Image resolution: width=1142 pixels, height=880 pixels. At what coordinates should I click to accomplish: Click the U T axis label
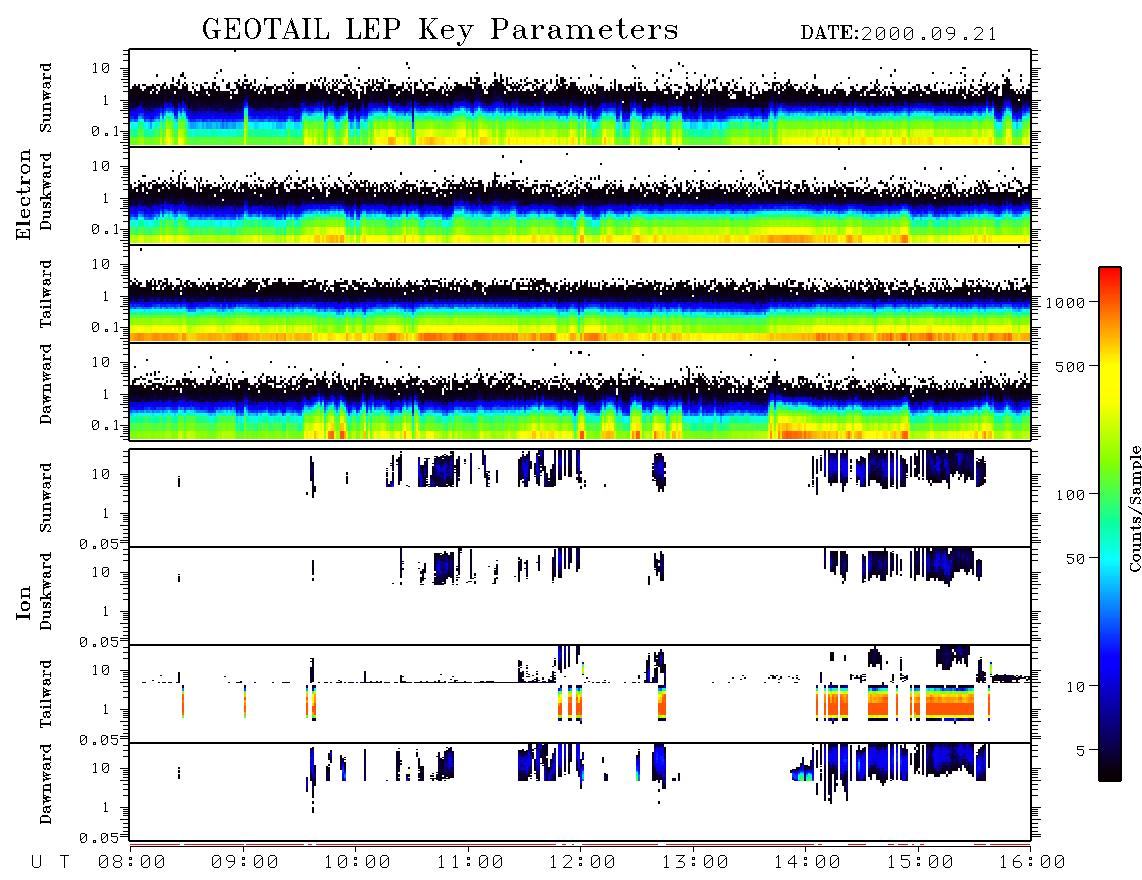coord(50,863)
